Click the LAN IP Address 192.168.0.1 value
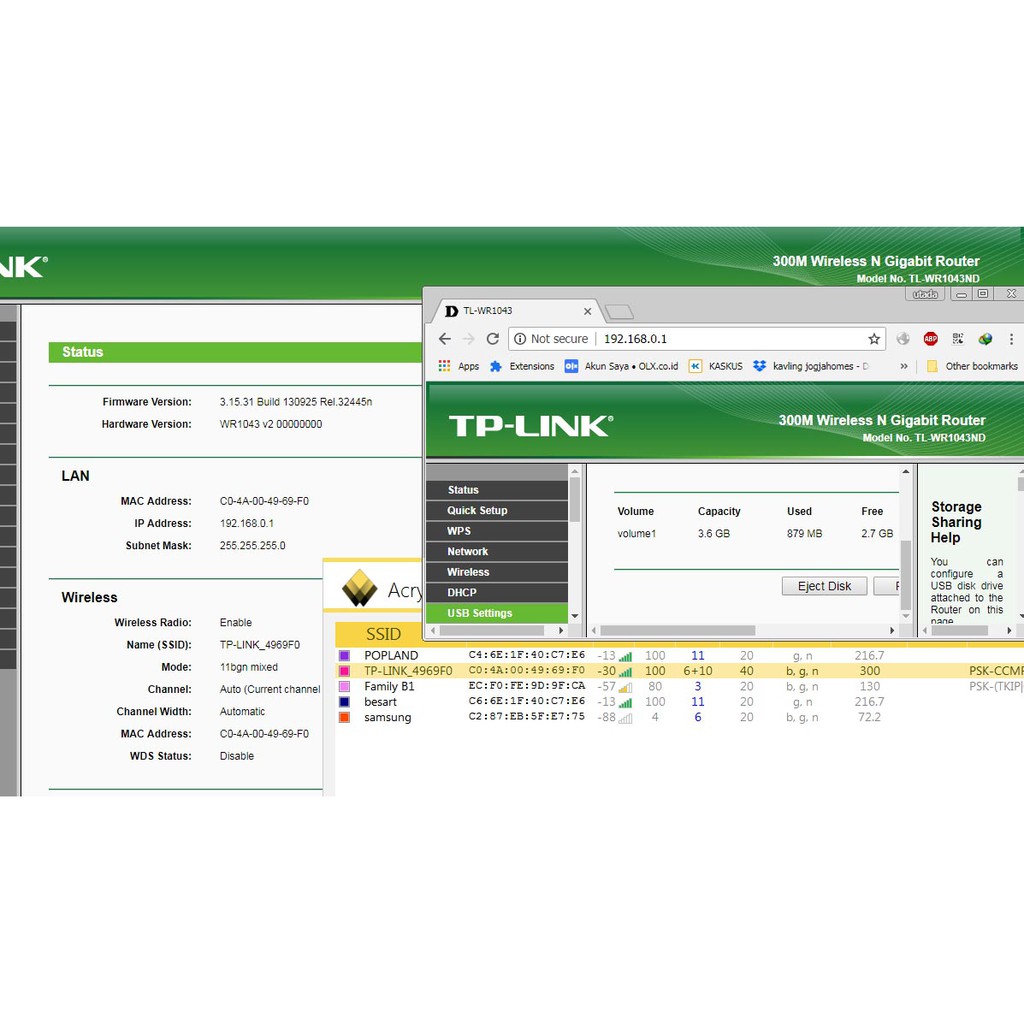This screenshot has height=1024, width=1024. point(247,523)
